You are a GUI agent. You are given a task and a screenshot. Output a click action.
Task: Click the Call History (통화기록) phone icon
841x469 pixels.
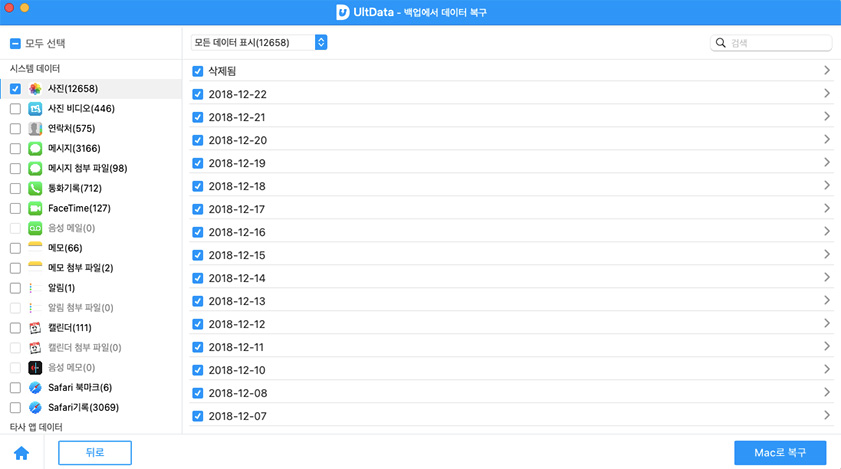pyautogui.click(x=35, y=188)
